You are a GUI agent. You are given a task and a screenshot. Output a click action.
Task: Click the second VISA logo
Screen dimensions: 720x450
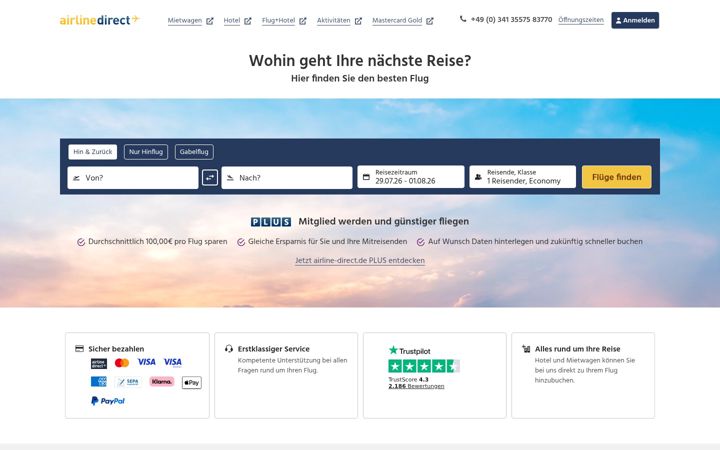[173, 363]
